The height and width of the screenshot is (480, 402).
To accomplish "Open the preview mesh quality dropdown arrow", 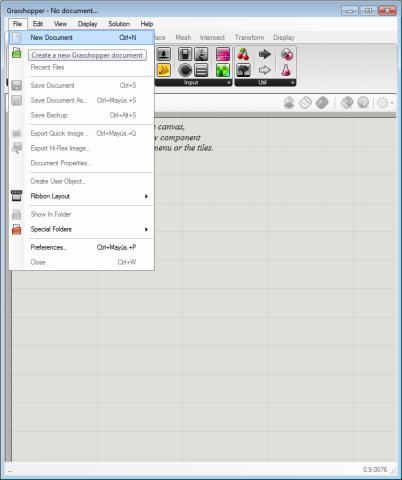I will click(x=392, y=103).
